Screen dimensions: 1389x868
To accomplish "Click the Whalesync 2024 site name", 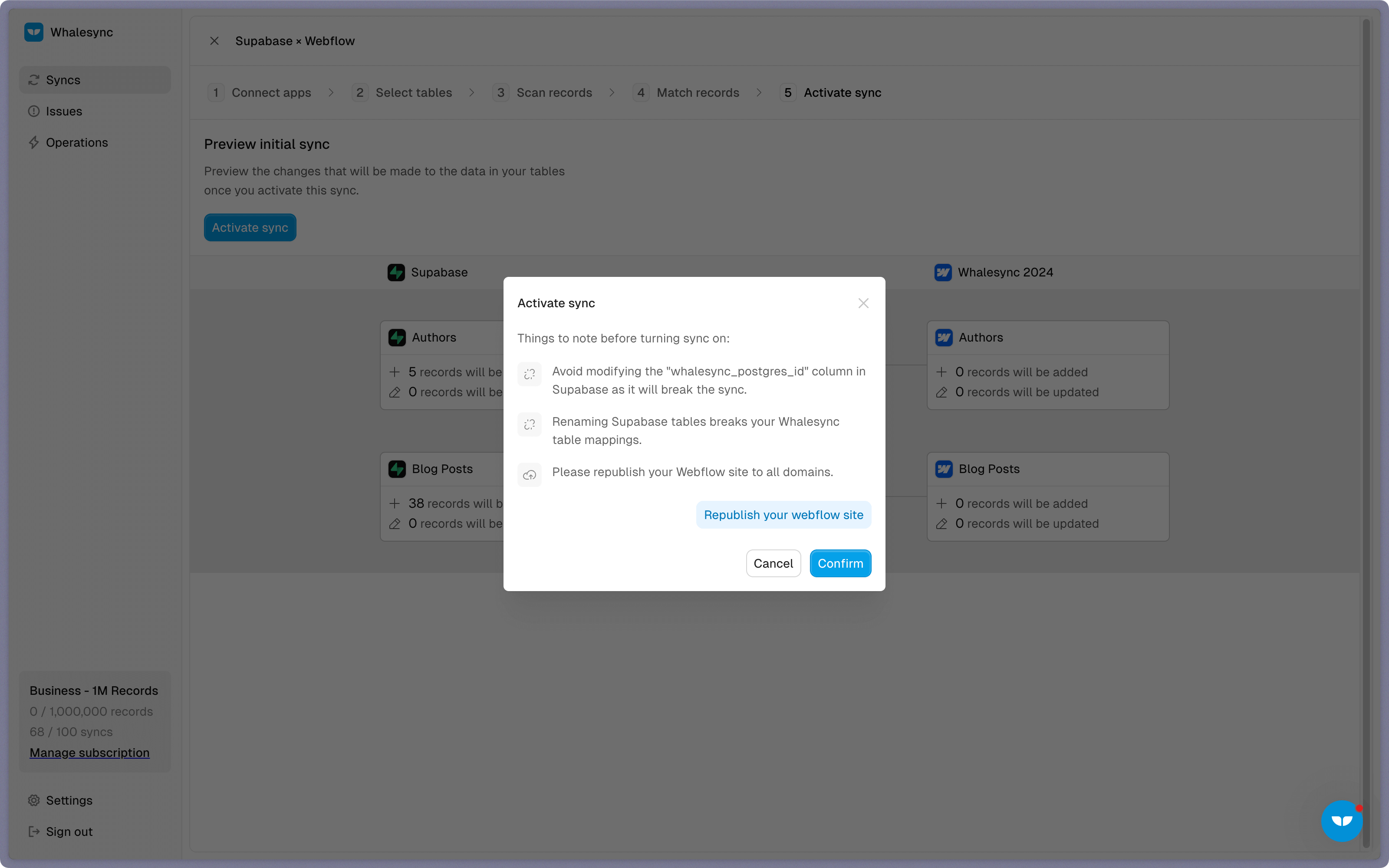I will point(1006,272).
